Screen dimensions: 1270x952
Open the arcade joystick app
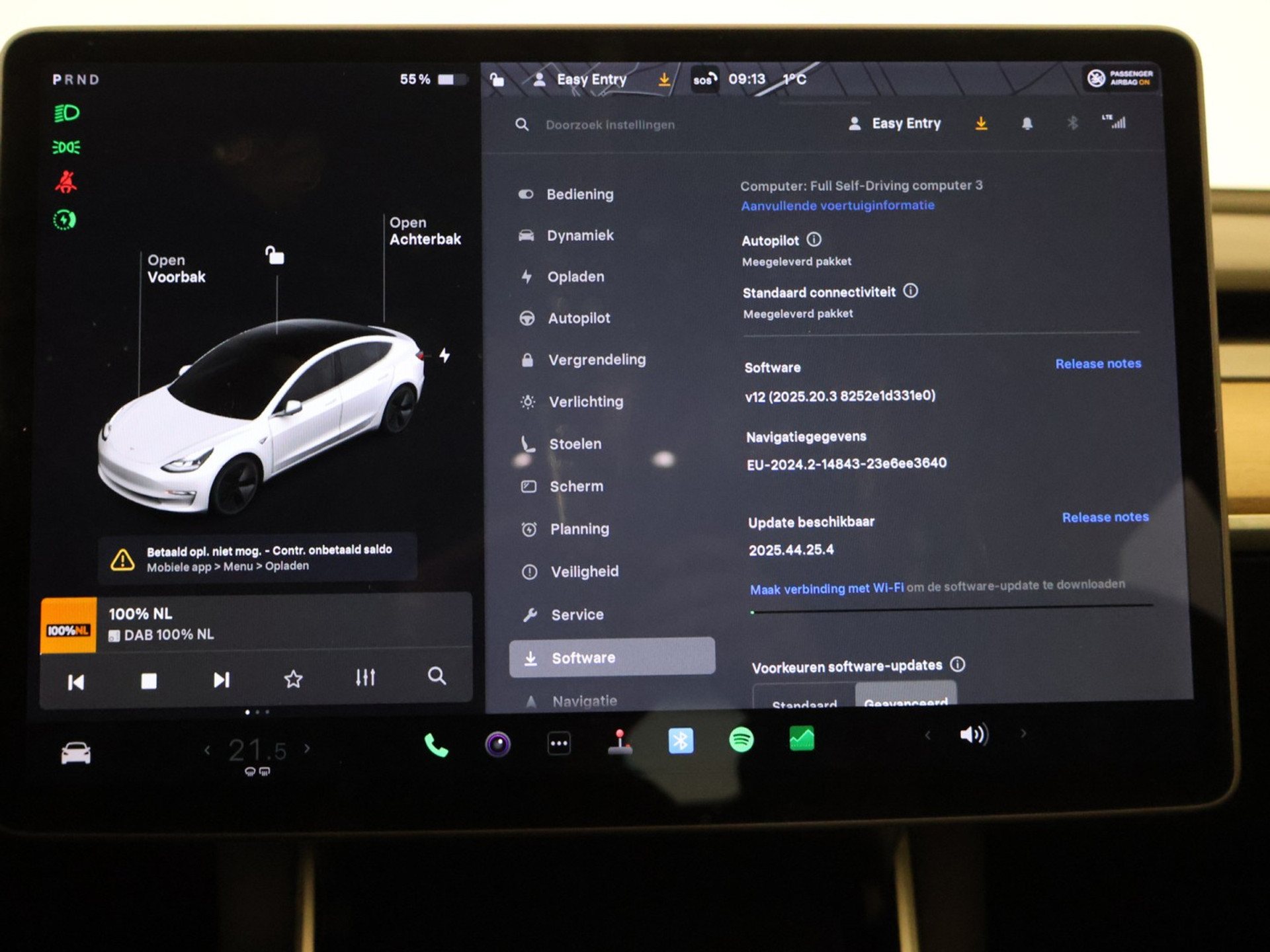pyautogui.click(x=620, y=742)
